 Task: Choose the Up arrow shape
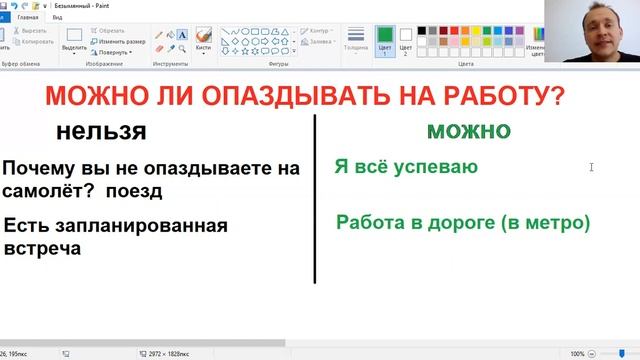(285, 42)
